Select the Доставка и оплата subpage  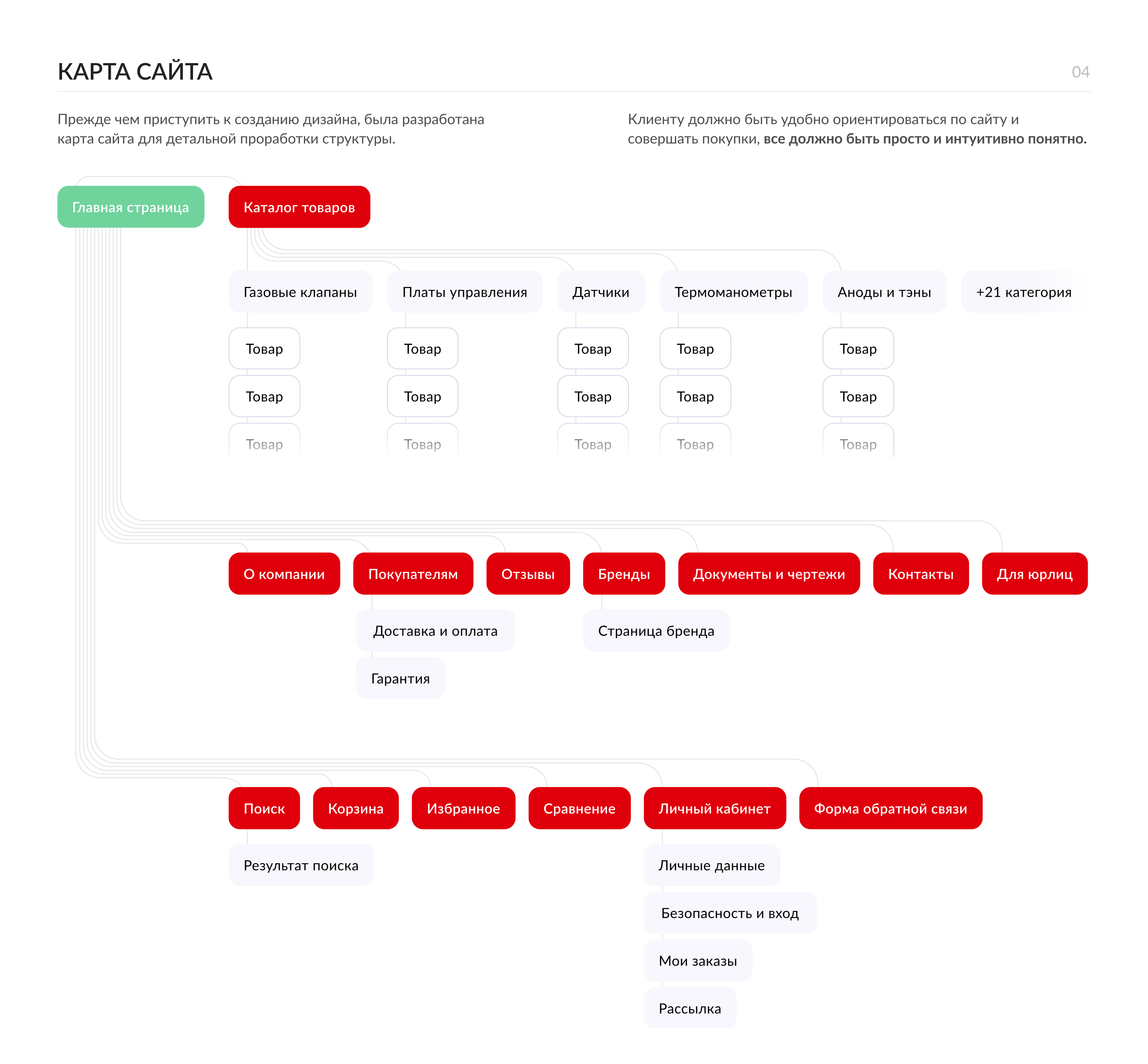click(435, 630)
